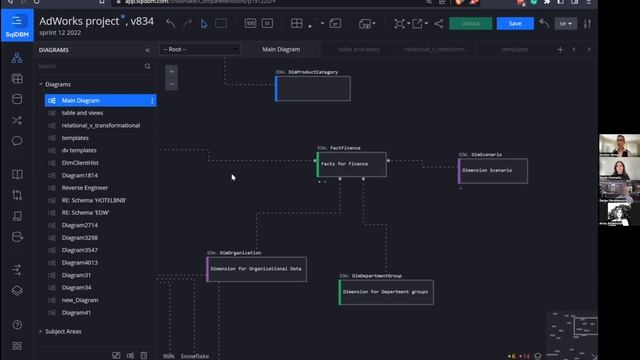
Task: Open the layers stack sidebar icon
Action: [17, 291]
